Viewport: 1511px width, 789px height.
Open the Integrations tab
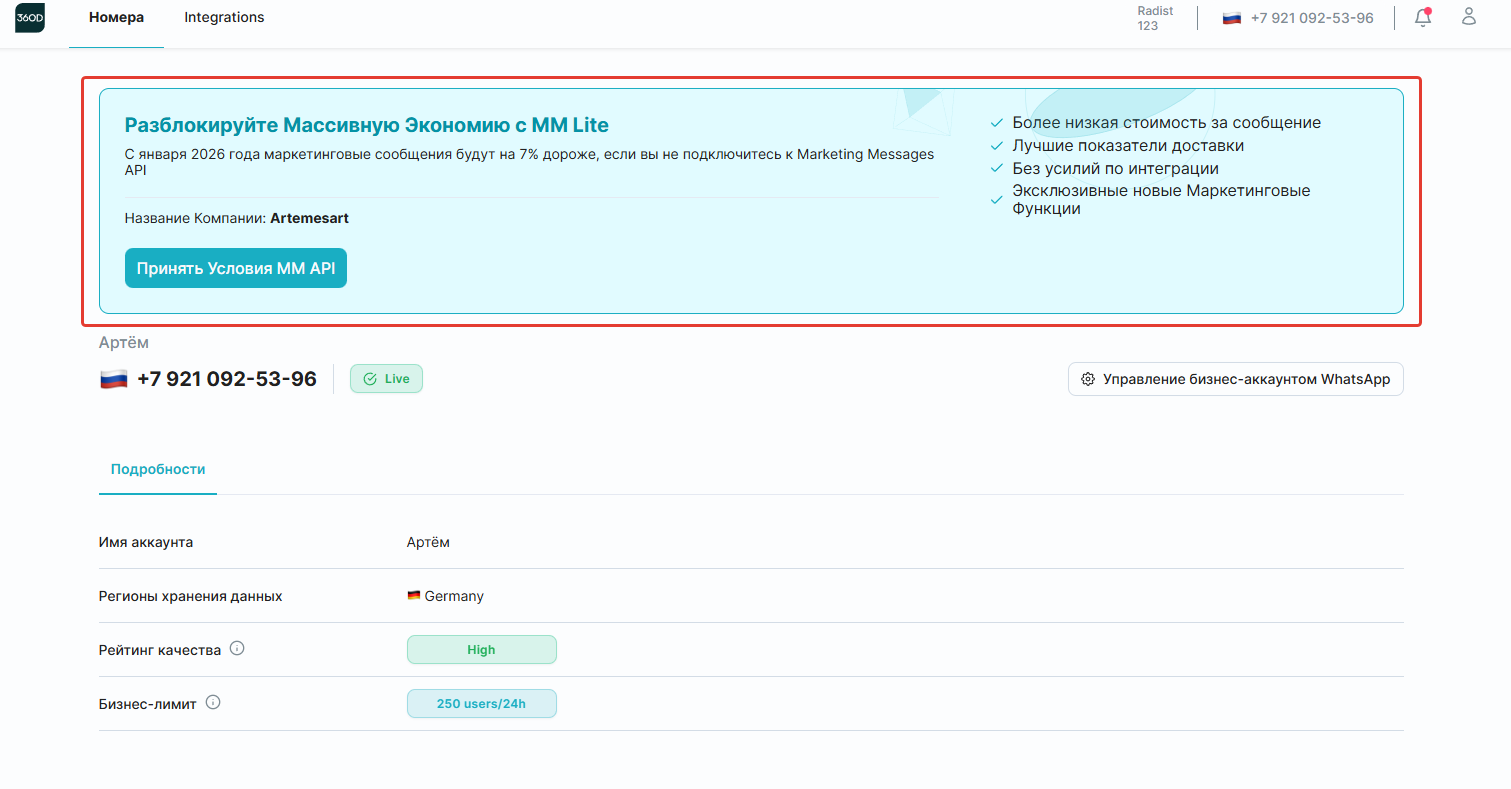[x=224, y=17]
